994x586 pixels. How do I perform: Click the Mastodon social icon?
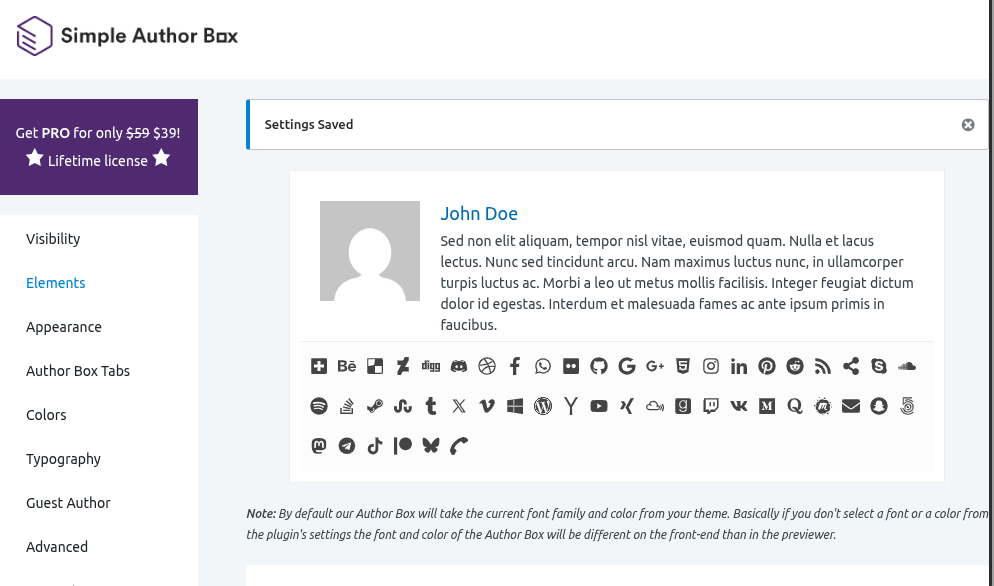pyautogui.click(x=319, y=446)
